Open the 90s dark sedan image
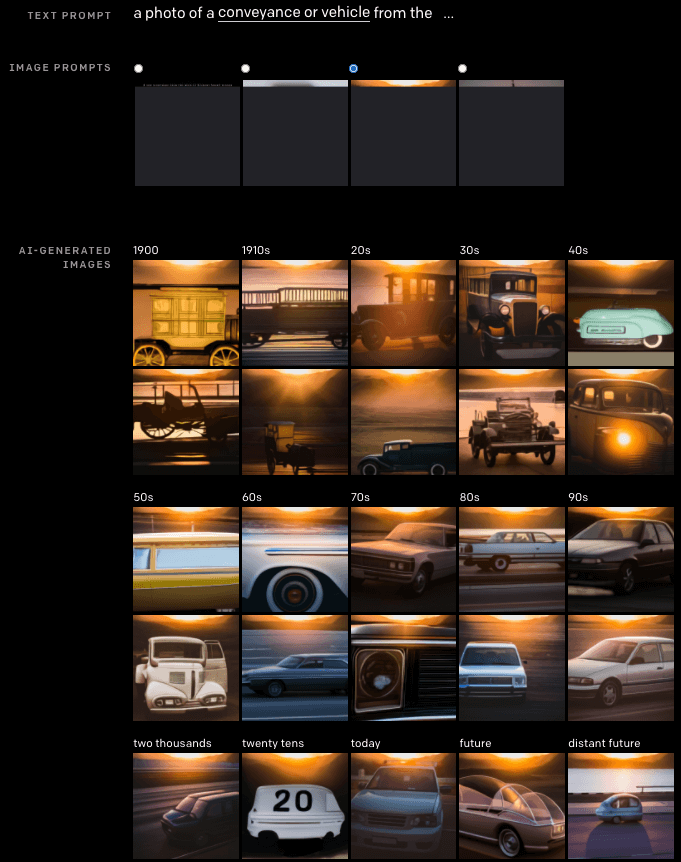The width and height of the screenshot is (681, 862). (621, 560)
